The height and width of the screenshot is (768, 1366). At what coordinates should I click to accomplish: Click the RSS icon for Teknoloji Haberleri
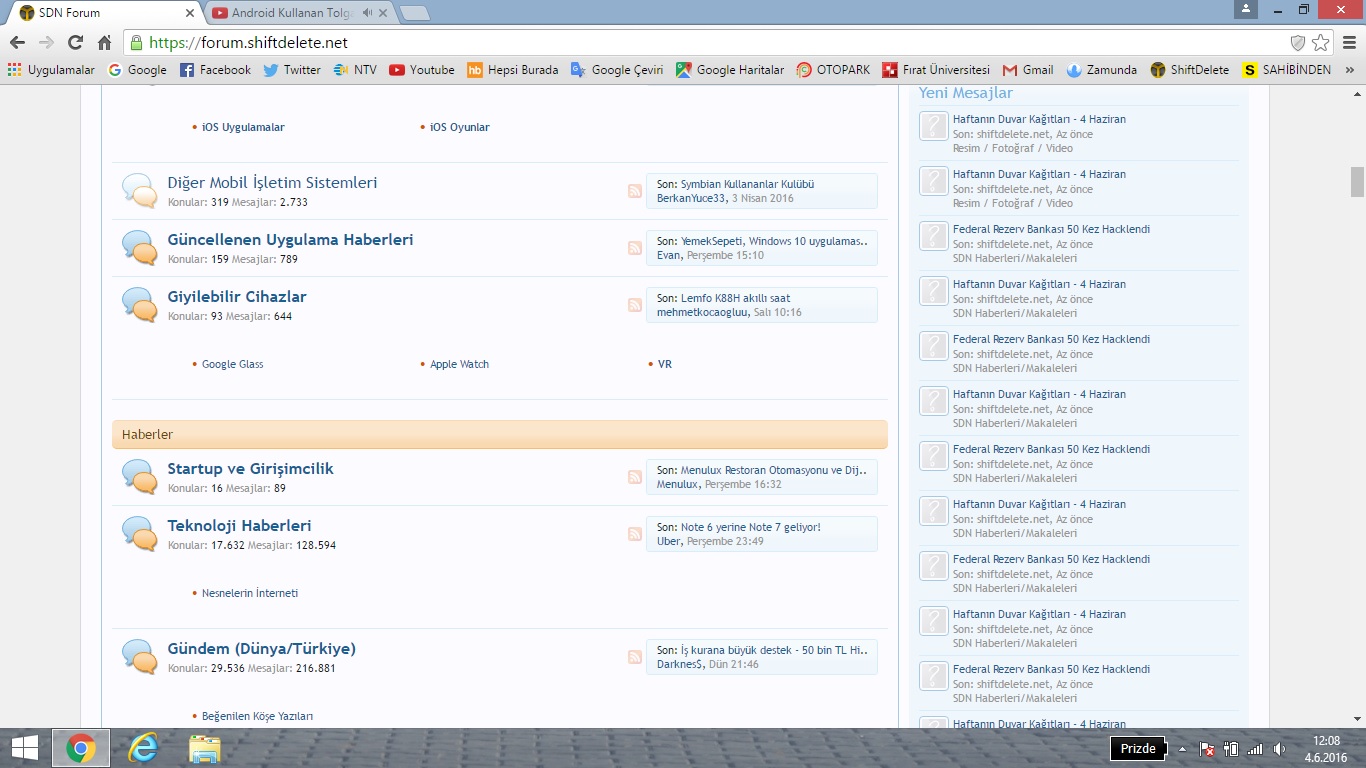click(x=635, y=534)
